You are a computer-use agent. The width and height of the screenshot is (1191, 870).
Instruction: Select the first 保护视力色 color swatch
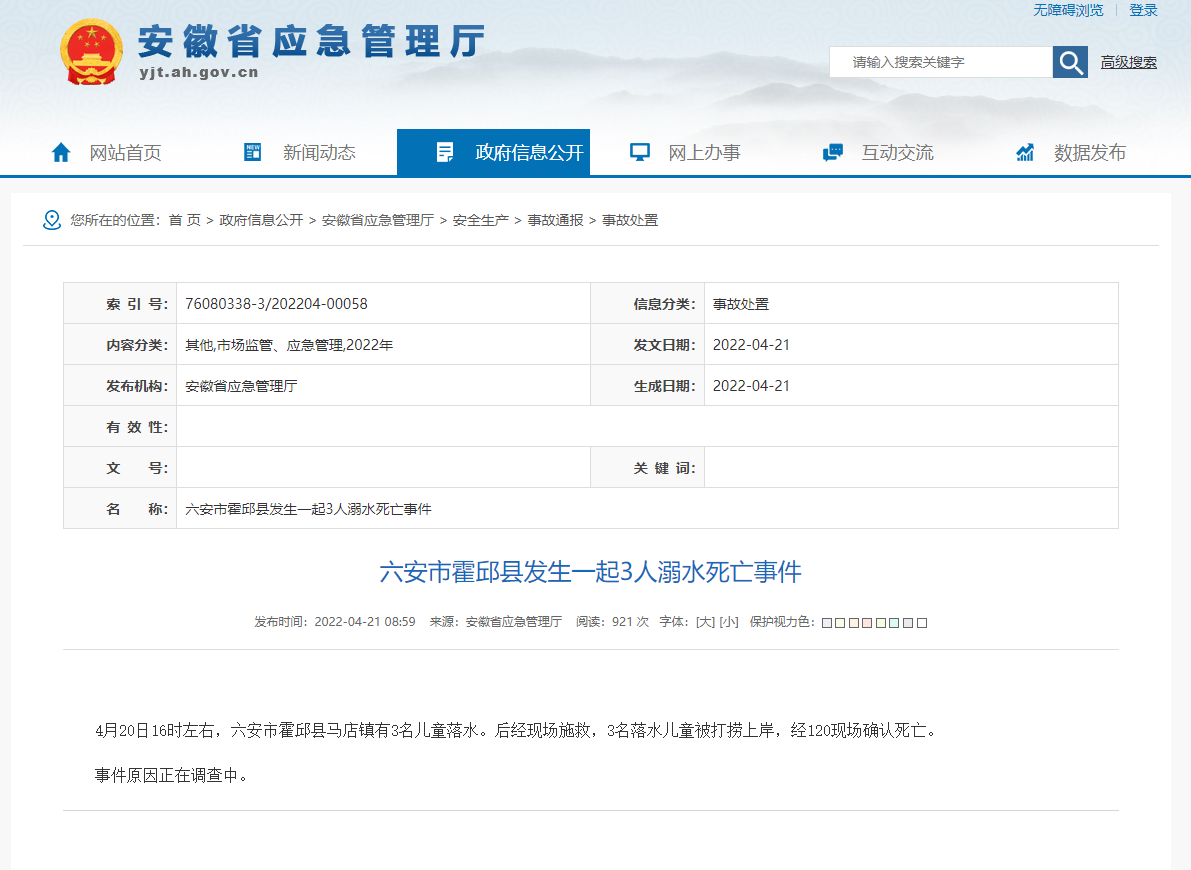click(827, 623)
